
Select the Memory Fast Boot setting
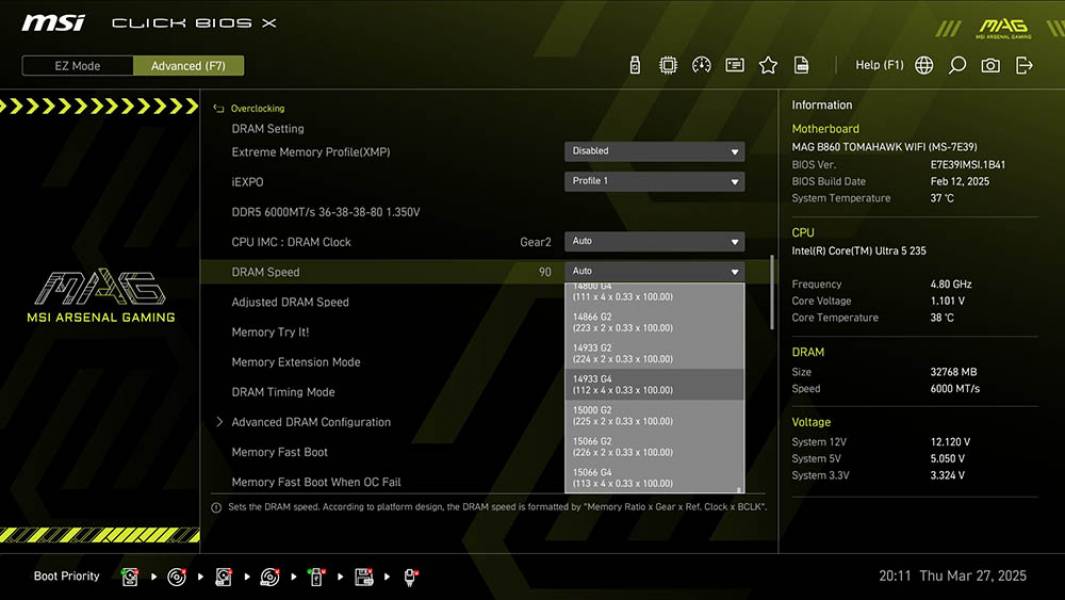(279, 452)
